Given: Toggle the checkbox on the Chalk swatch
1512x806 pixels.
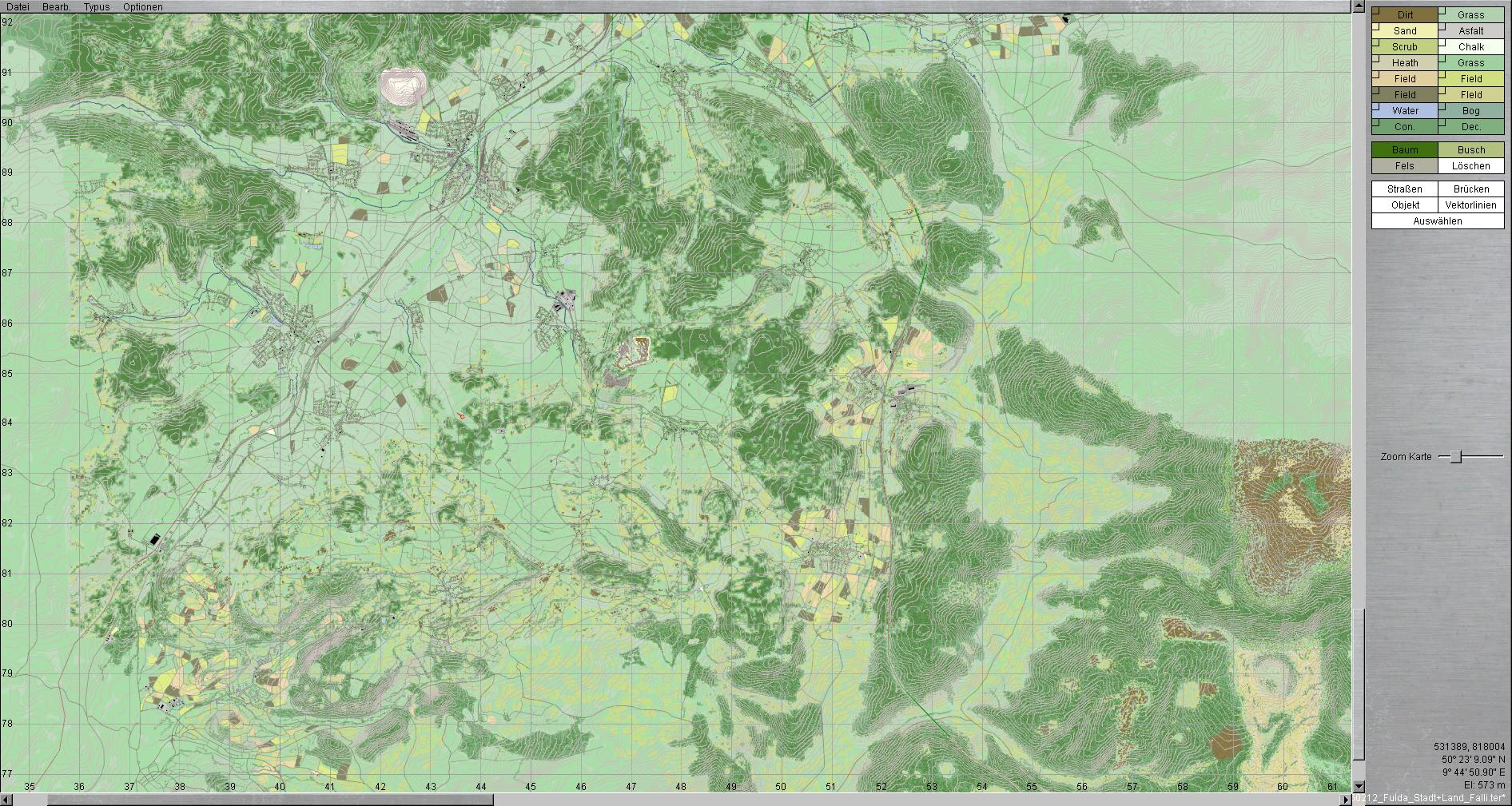Looking at the screenshot, I should pyautogui.click(x=1442, y=42).
